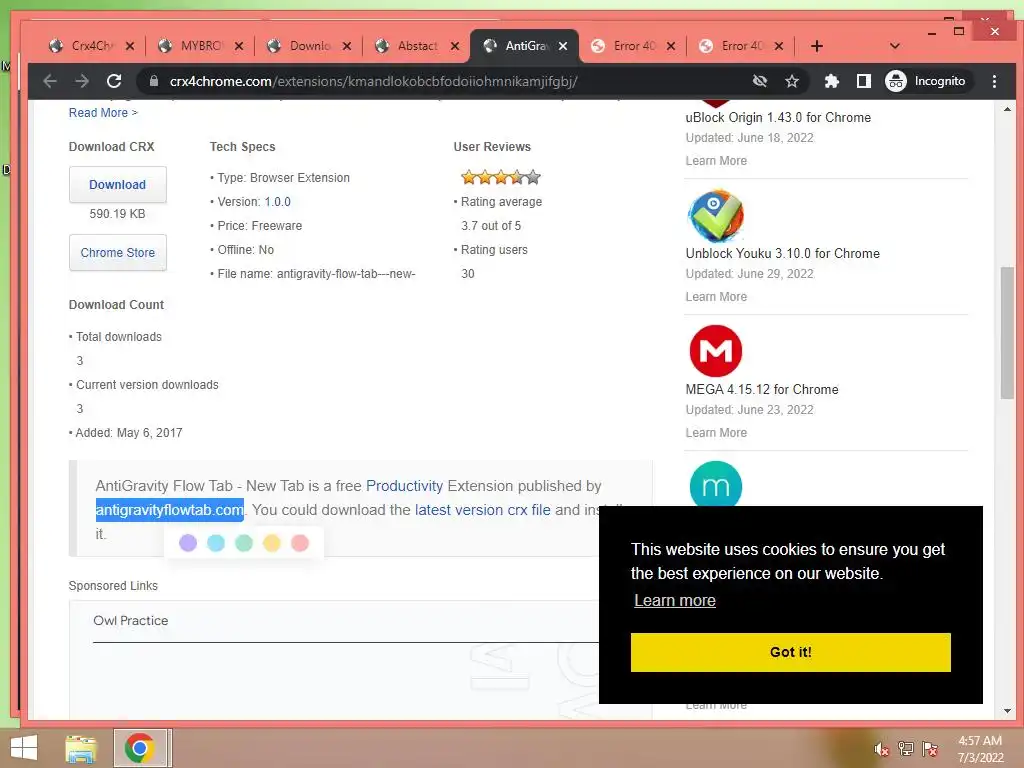
Task: Click Learn More under Unblock Youku
Action: [716, 296]
